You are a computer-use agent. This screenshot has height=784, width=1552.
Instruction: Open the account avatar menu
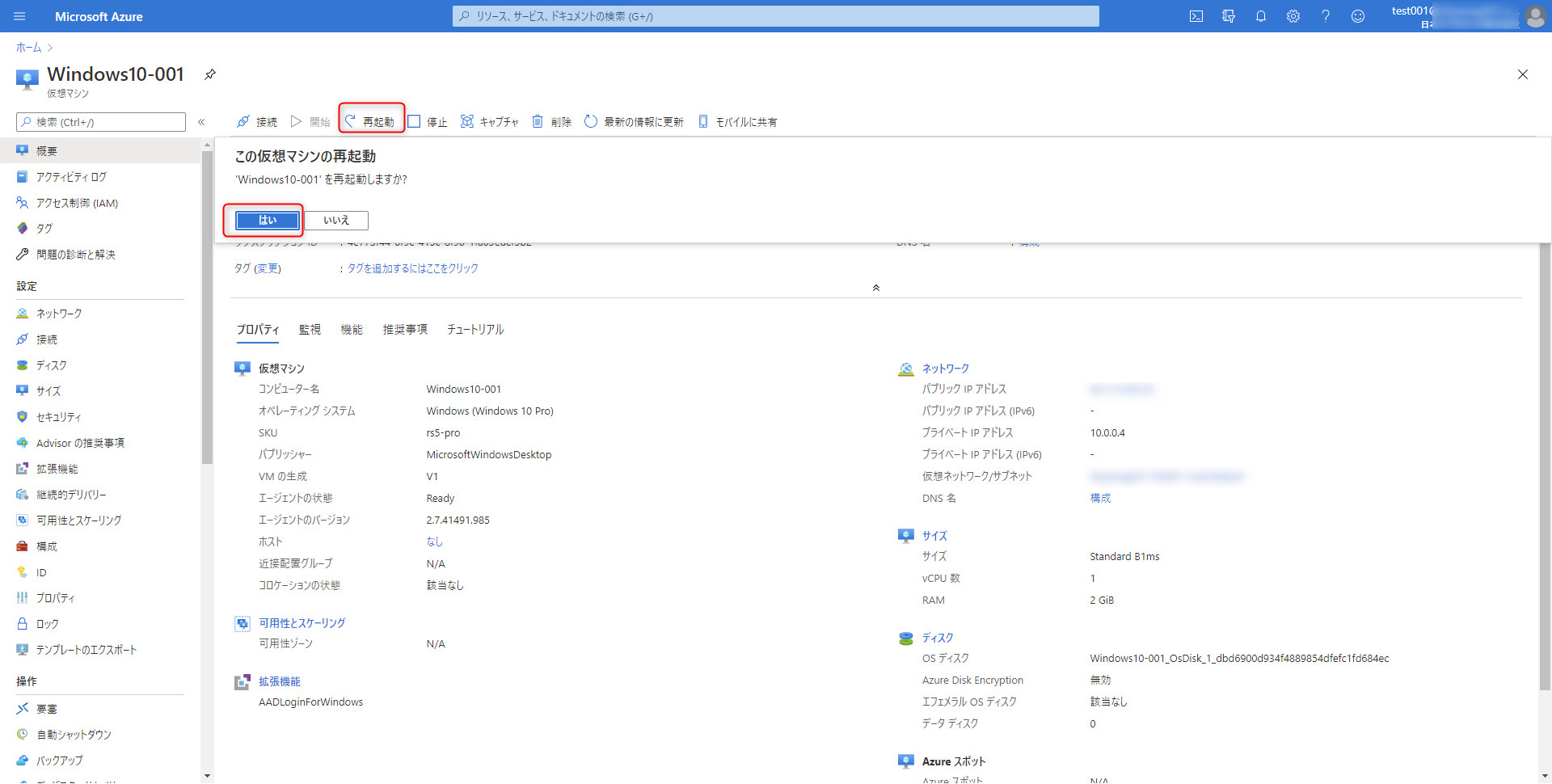[x=1535, y=16]
